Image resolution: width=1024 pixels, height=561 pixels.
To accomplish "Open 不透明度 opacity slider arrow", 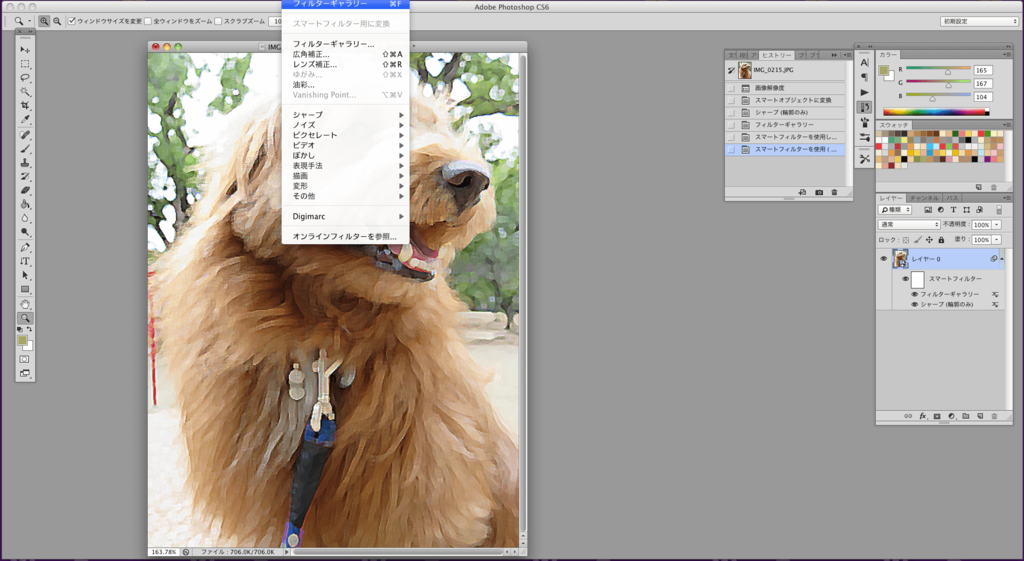I will (997, 225).
